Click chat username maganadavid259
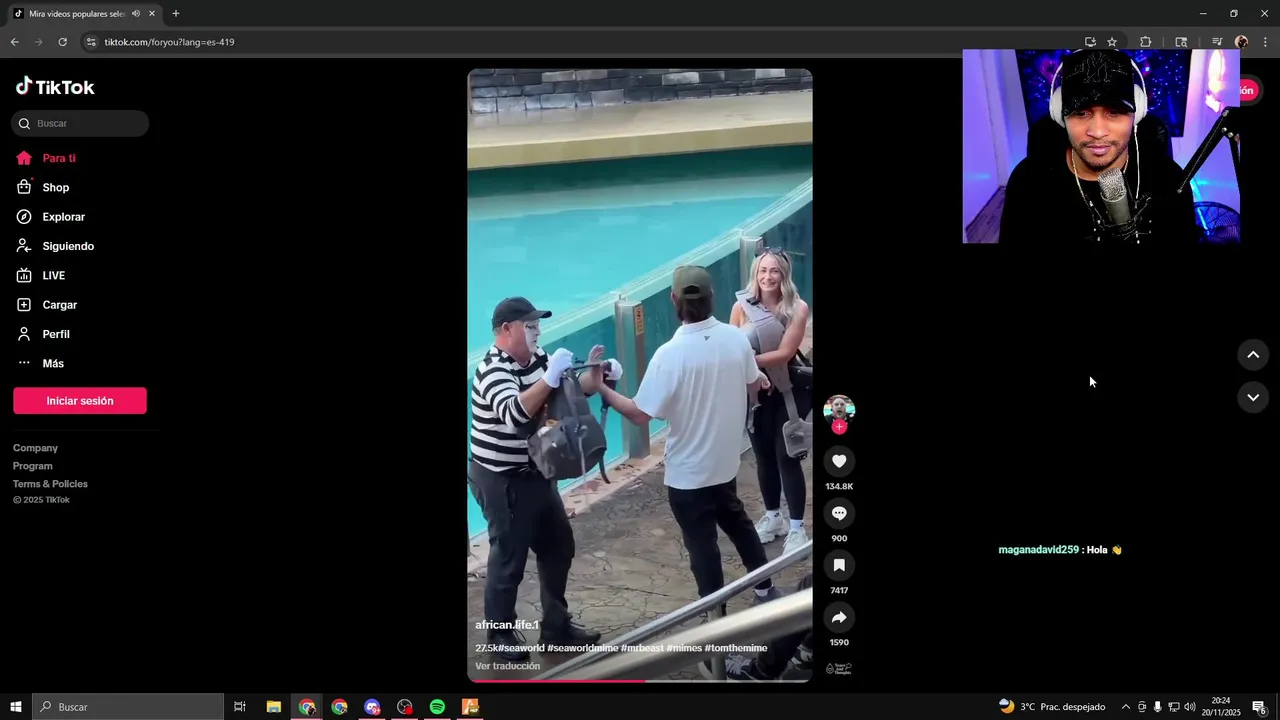 (x=1039, y=550)
